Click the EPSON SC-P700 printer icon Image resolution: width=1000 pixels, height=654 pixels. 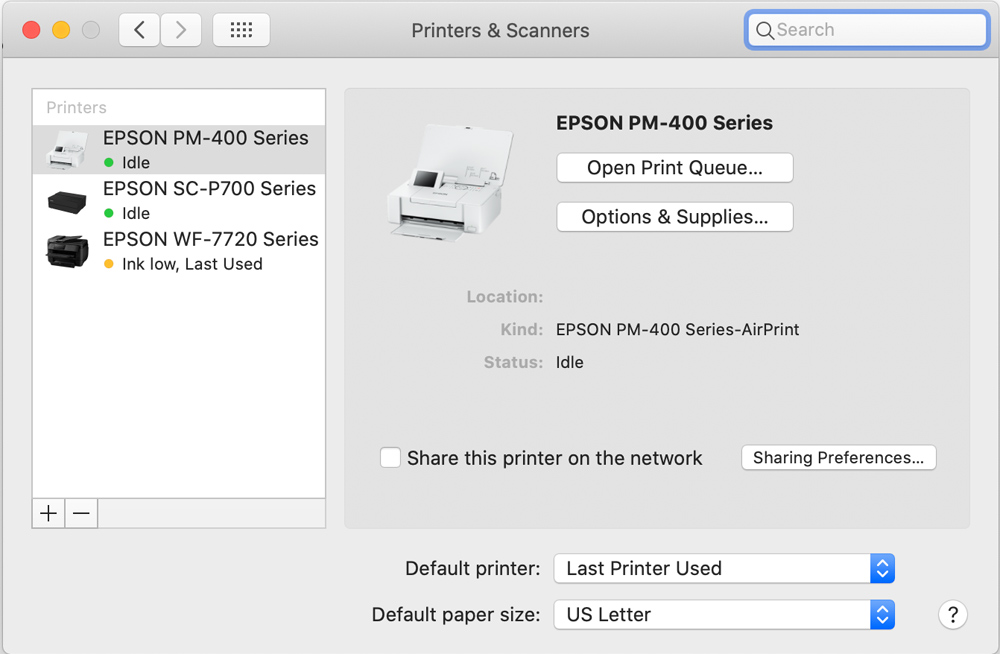[x=67, y=201]
